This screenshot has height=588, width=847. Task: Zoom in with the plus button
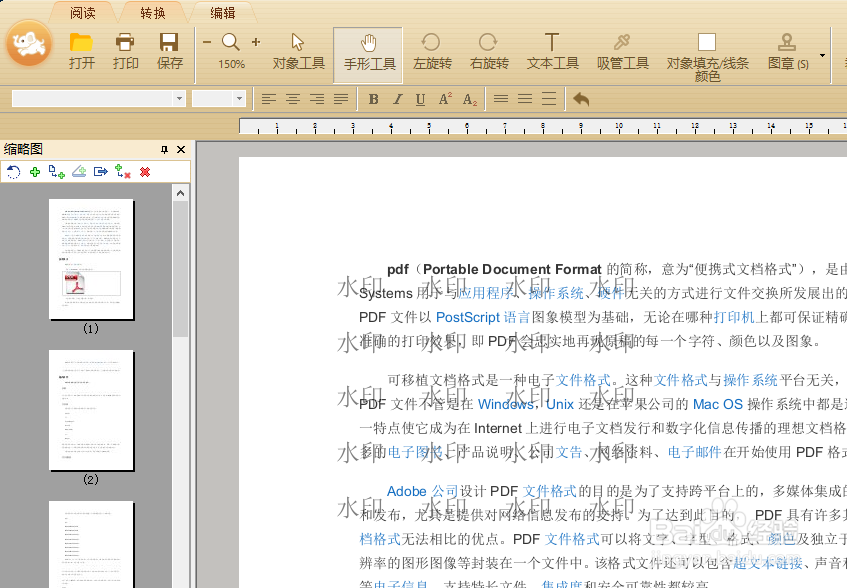coord(256,42)
